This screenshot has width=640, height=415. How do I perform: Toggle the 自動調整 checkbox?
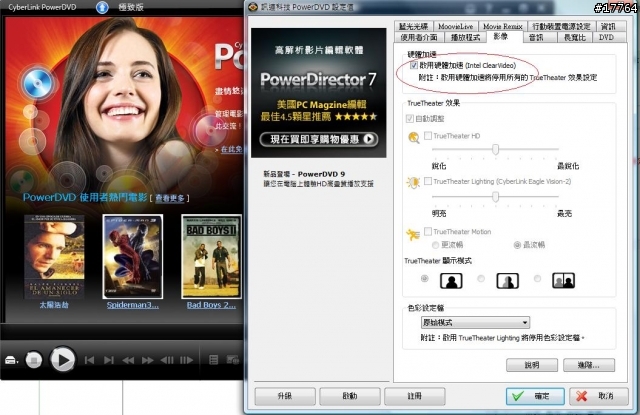click(x=409, y=118)
